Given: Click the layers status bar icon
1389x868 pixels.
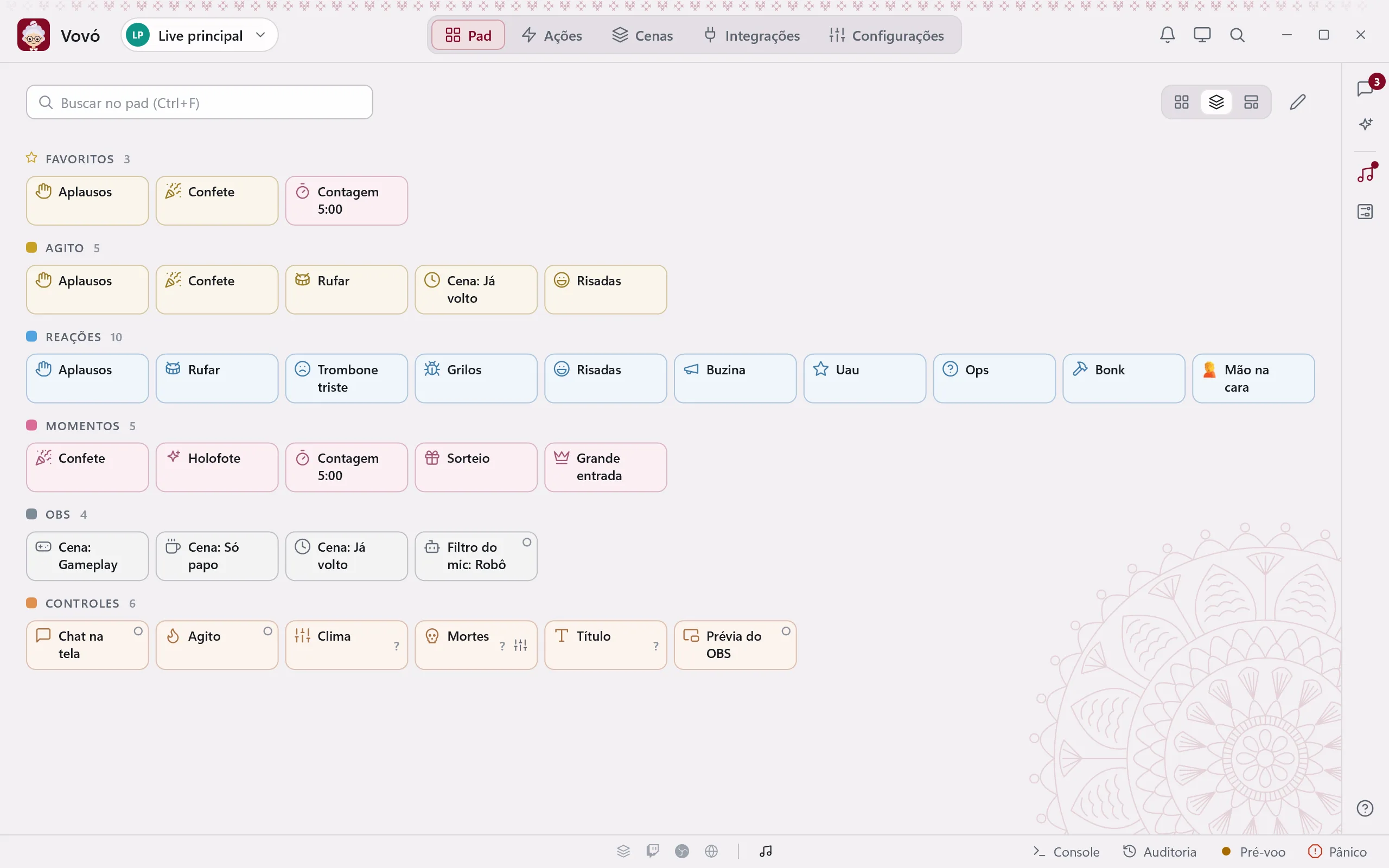Looking at the screenshot, I should click(x=623, y=851).
